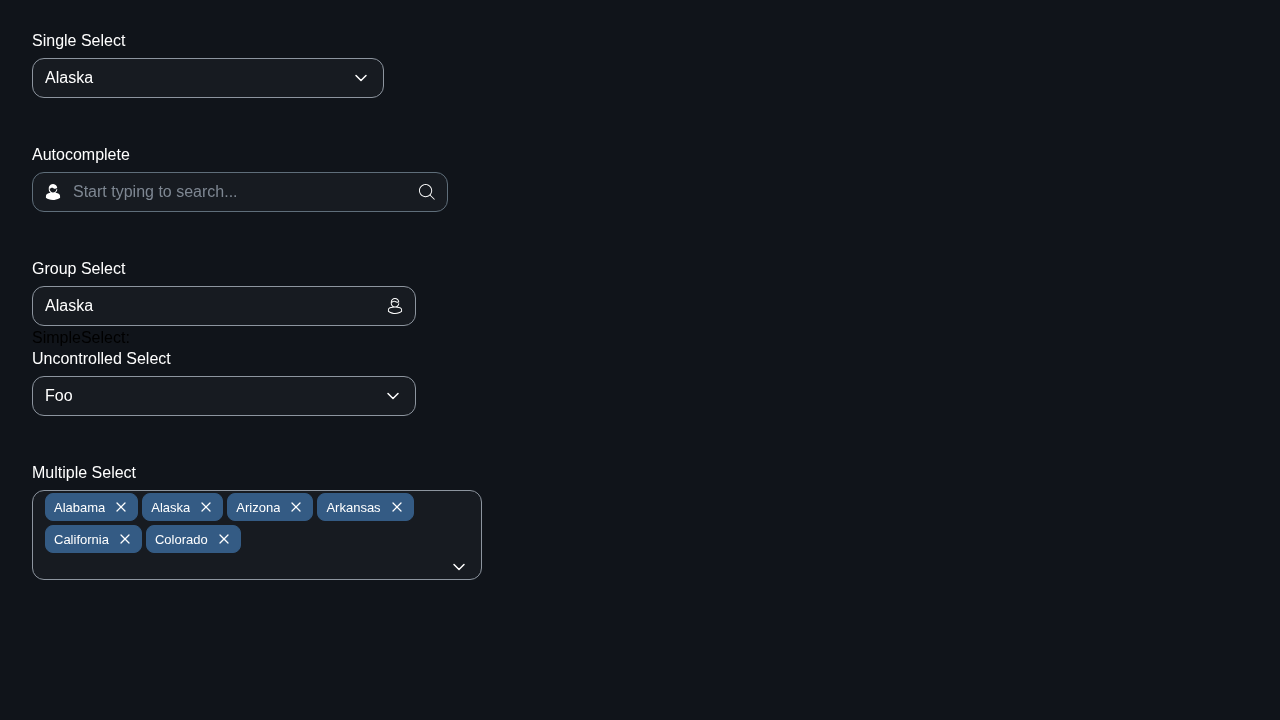Remove the Arizona chip
This screenshot has height=720, width=1280.
point(296,507)
